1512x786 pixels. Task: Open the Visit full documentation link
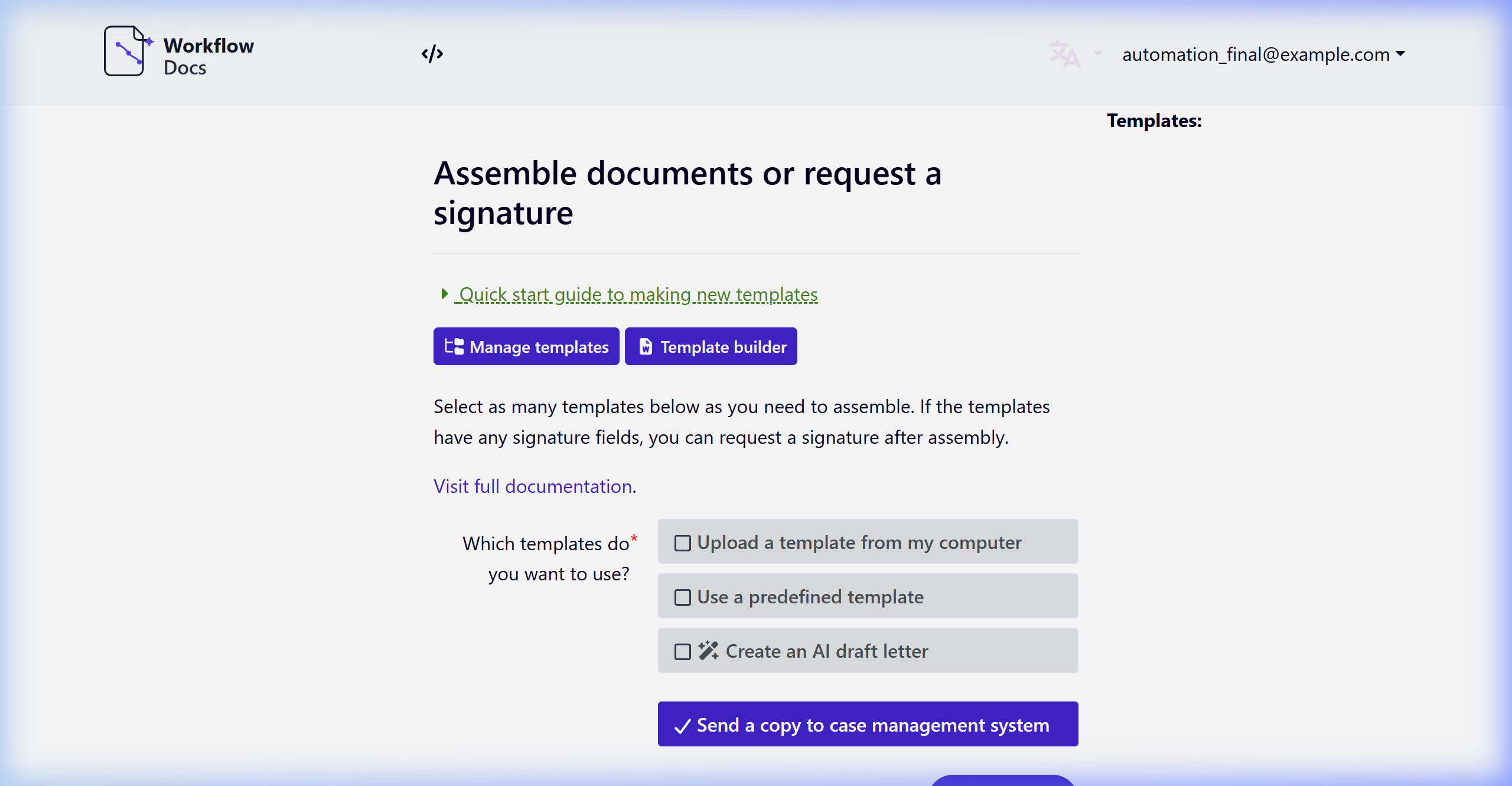click(x=533, y=486)
